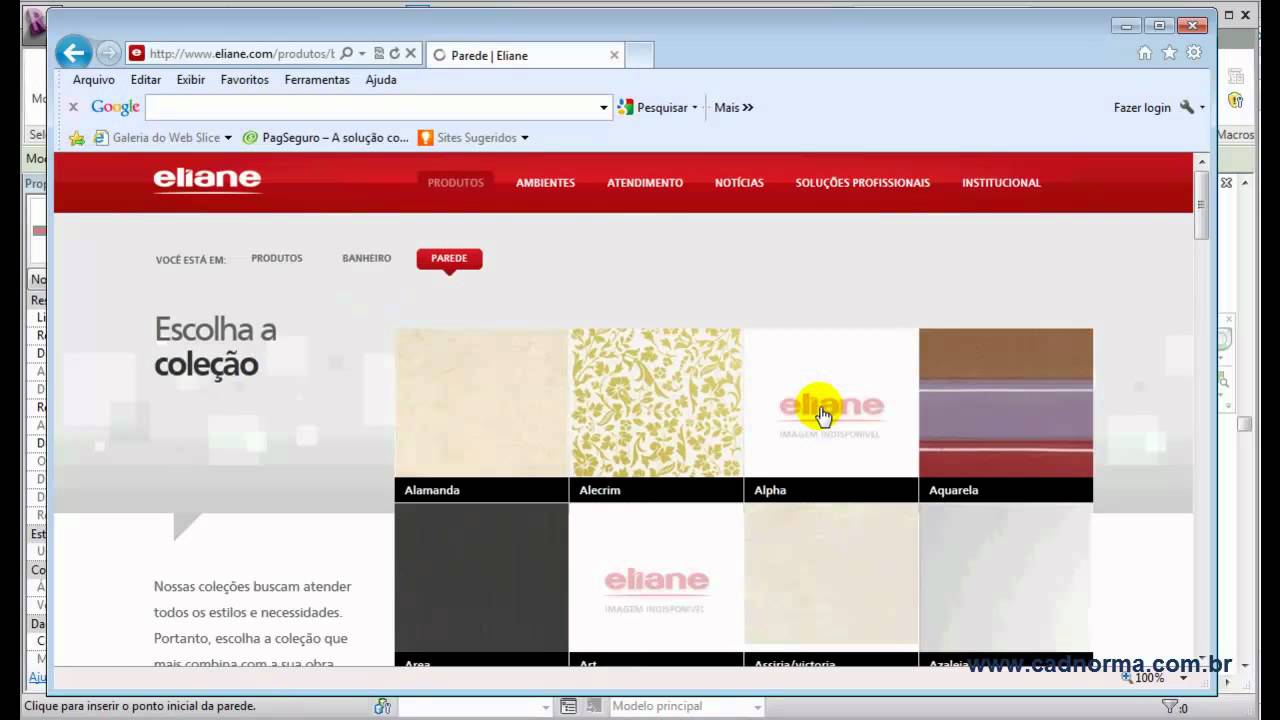Go to the browser home page icon
The width and height of the screenshot is (1280, 720).
(1145, 53)
